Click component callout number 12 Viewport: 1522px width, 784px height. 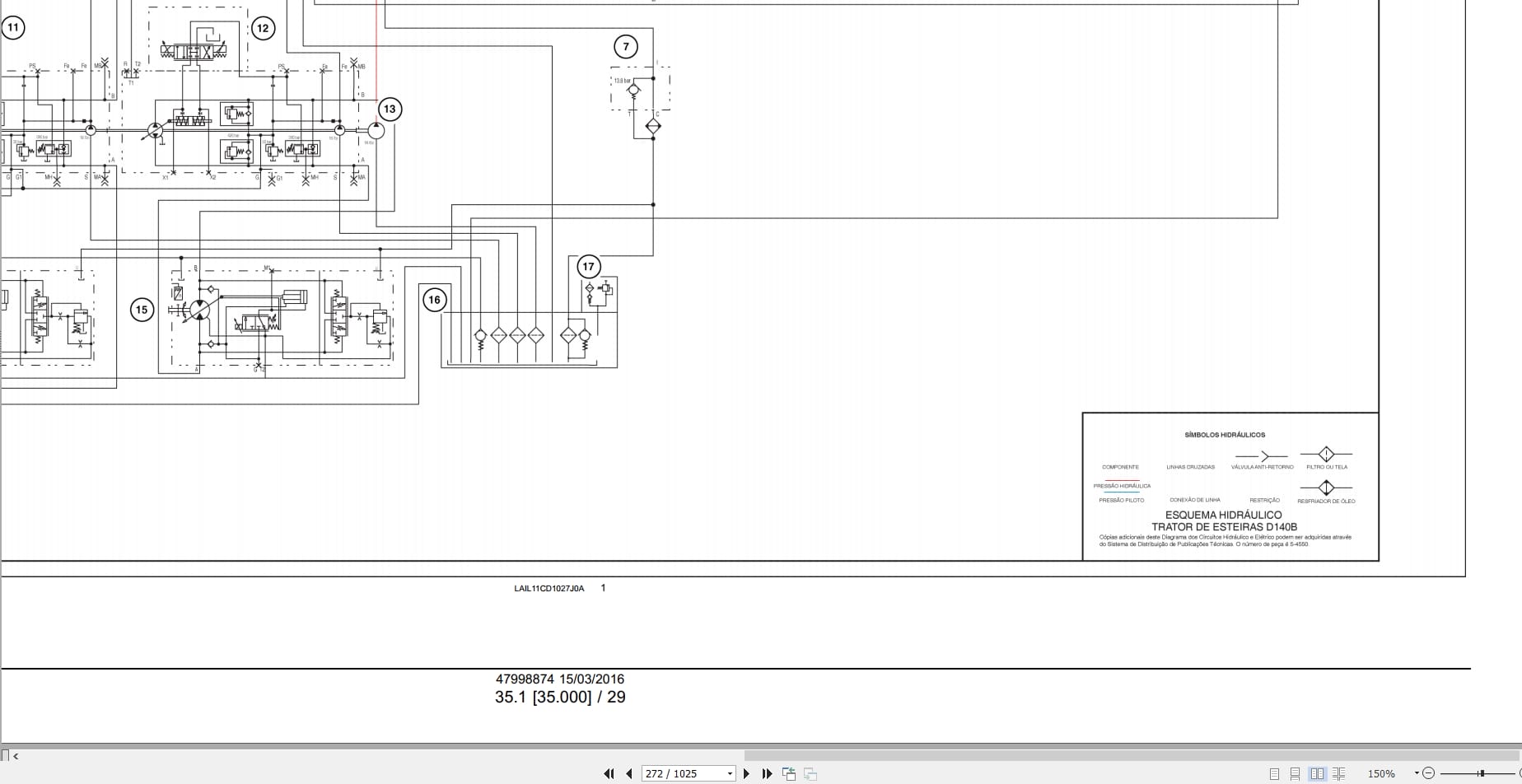pyautogui.click(x=263, y=28)
